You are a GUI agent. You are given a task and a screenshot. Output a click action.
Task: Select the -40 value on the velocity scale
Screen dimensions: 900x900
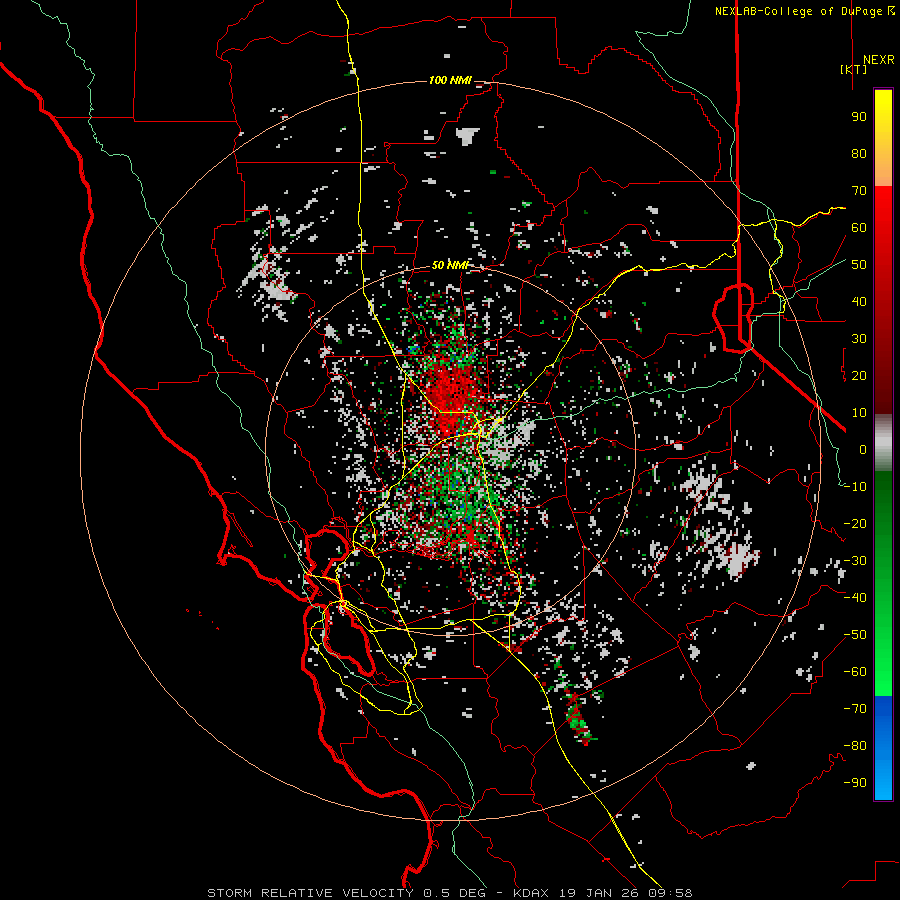coord(855,598)
